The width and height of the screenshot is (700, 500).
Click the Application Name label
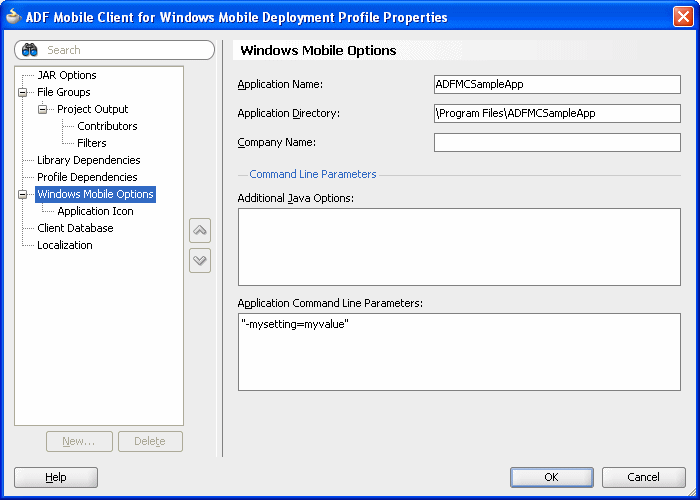pos(280,84)
